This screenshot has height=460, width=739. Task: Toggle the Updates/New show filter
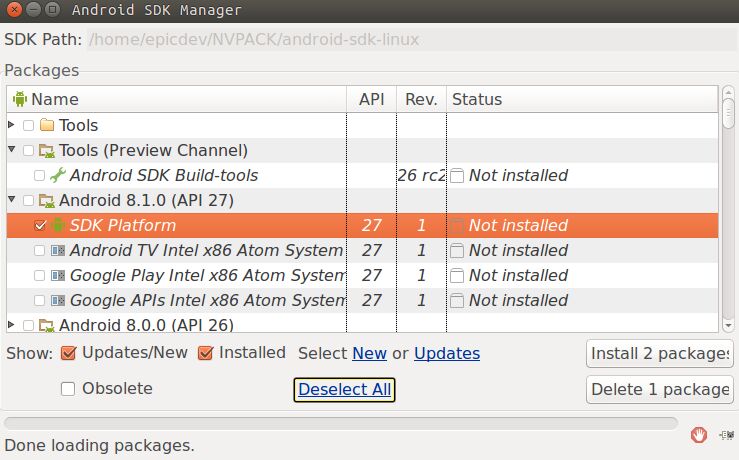click(68, 353)
